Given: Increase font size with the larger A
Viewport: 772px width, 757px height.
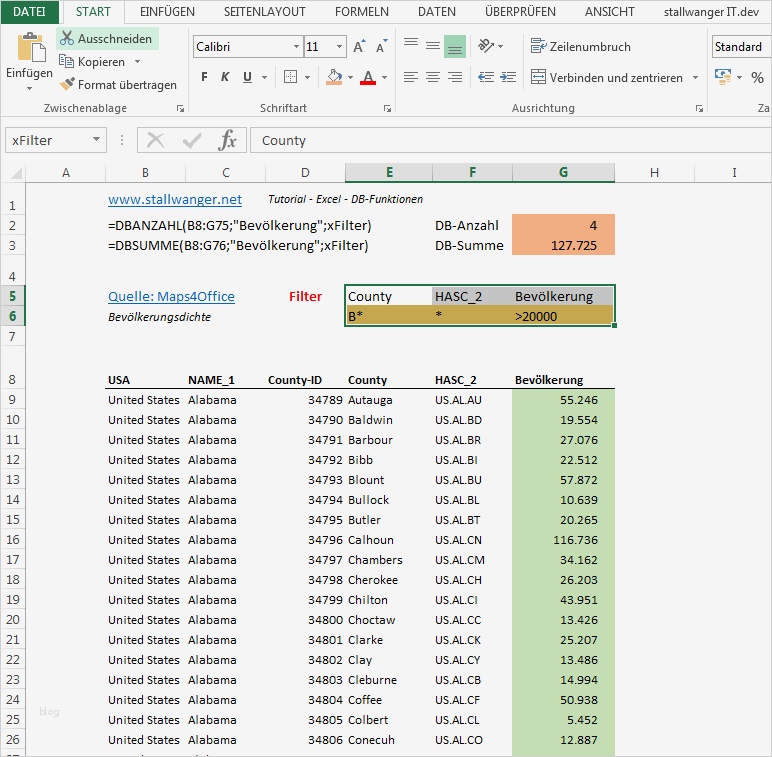Looking at the screenshot, I should coord(359,47).
